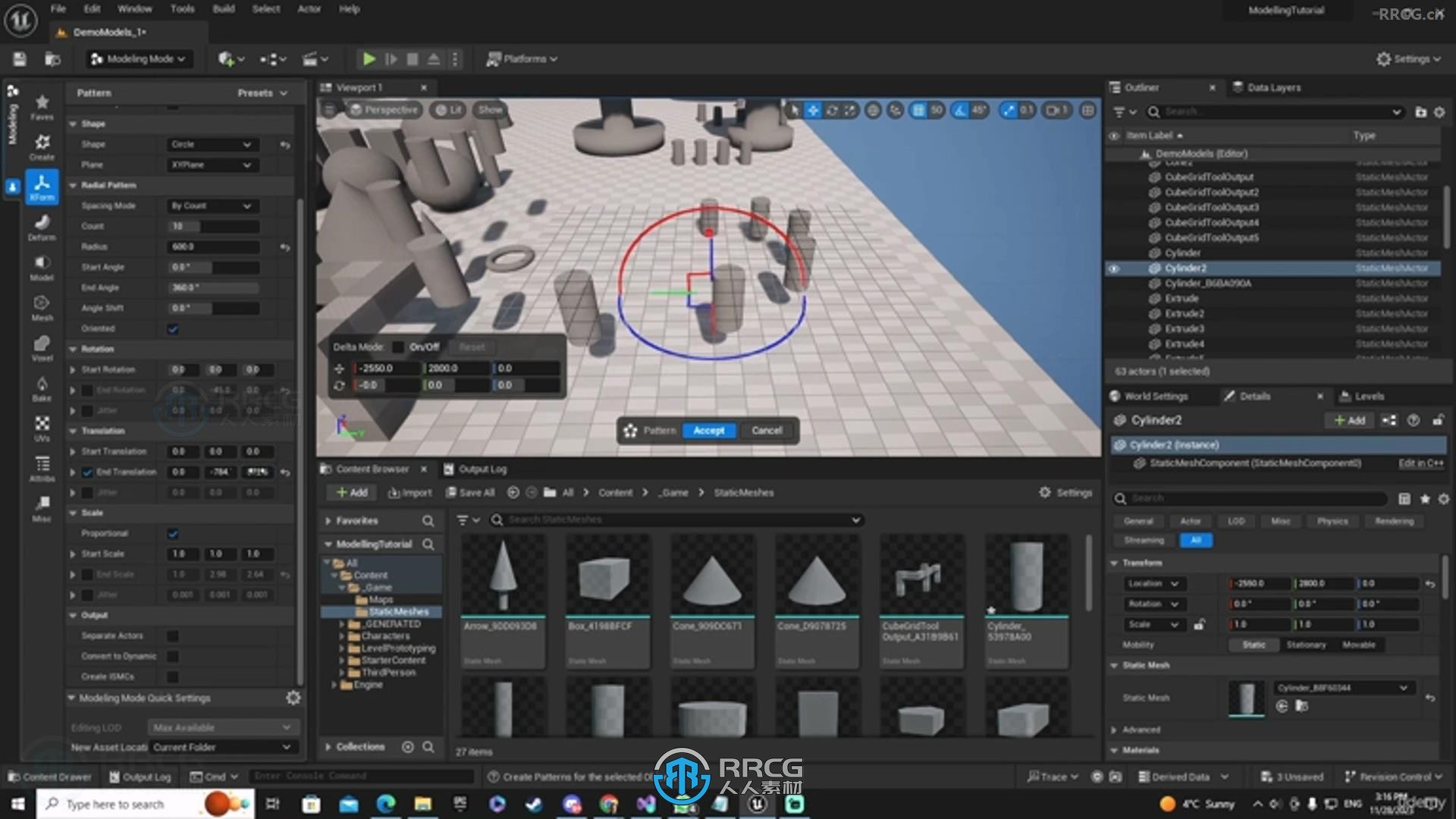Open the Attribs tools category
This screenshot has width=1456, height=819.
pos(42,469)
